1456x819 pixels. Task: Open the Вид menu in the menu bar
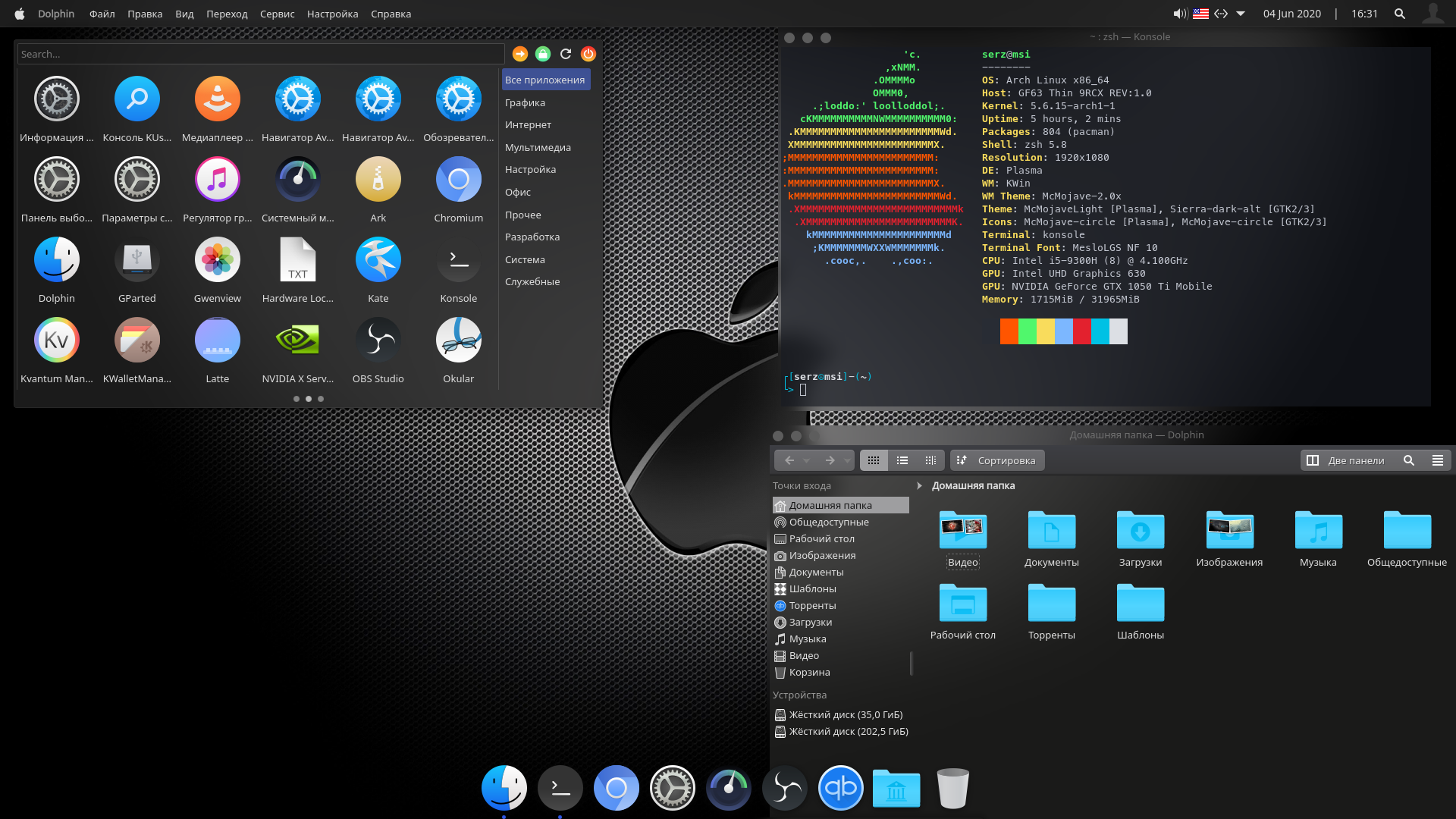tap(183, 13)
